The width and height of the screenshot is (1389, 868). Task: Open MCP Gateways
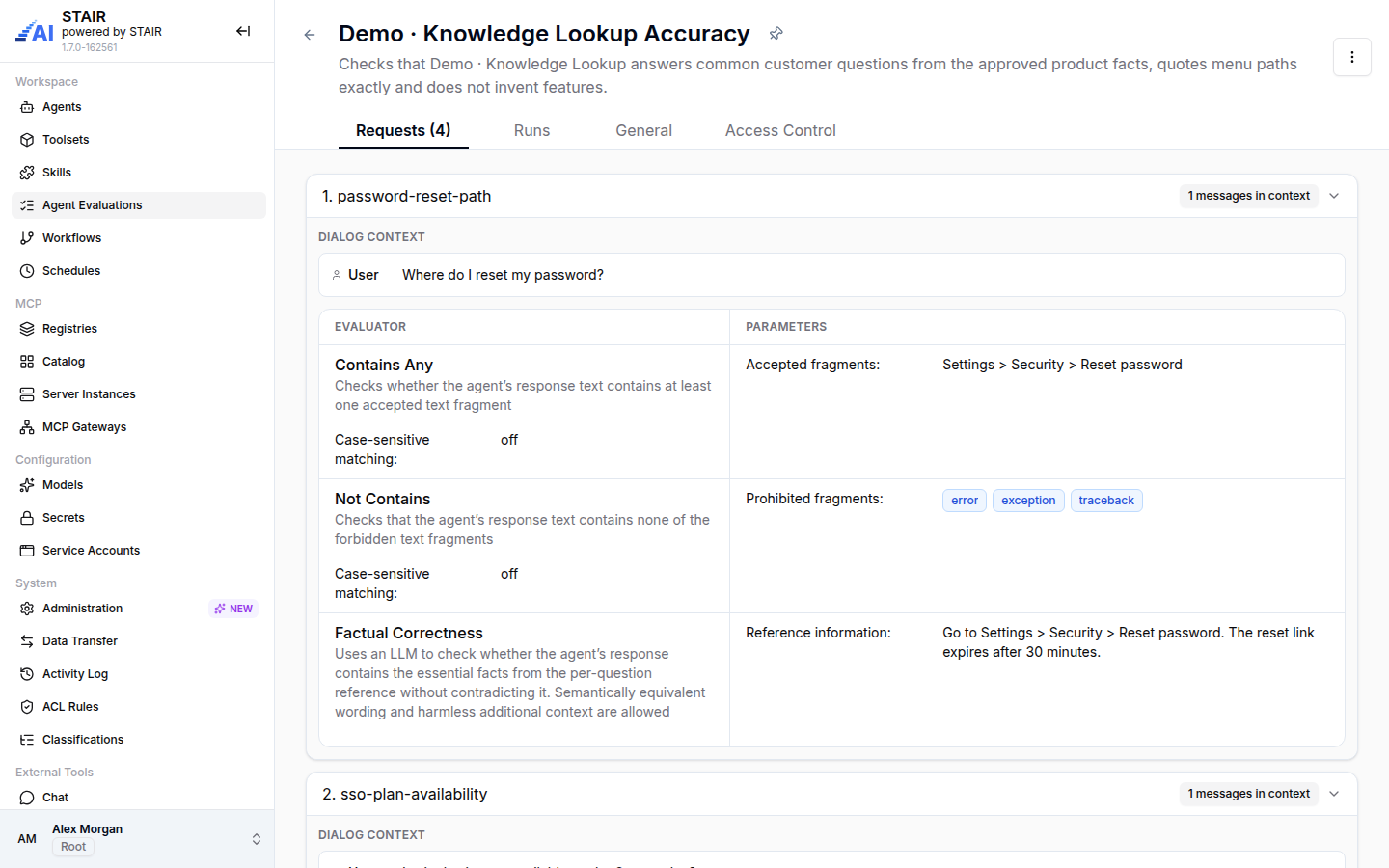tap(139, 427)
